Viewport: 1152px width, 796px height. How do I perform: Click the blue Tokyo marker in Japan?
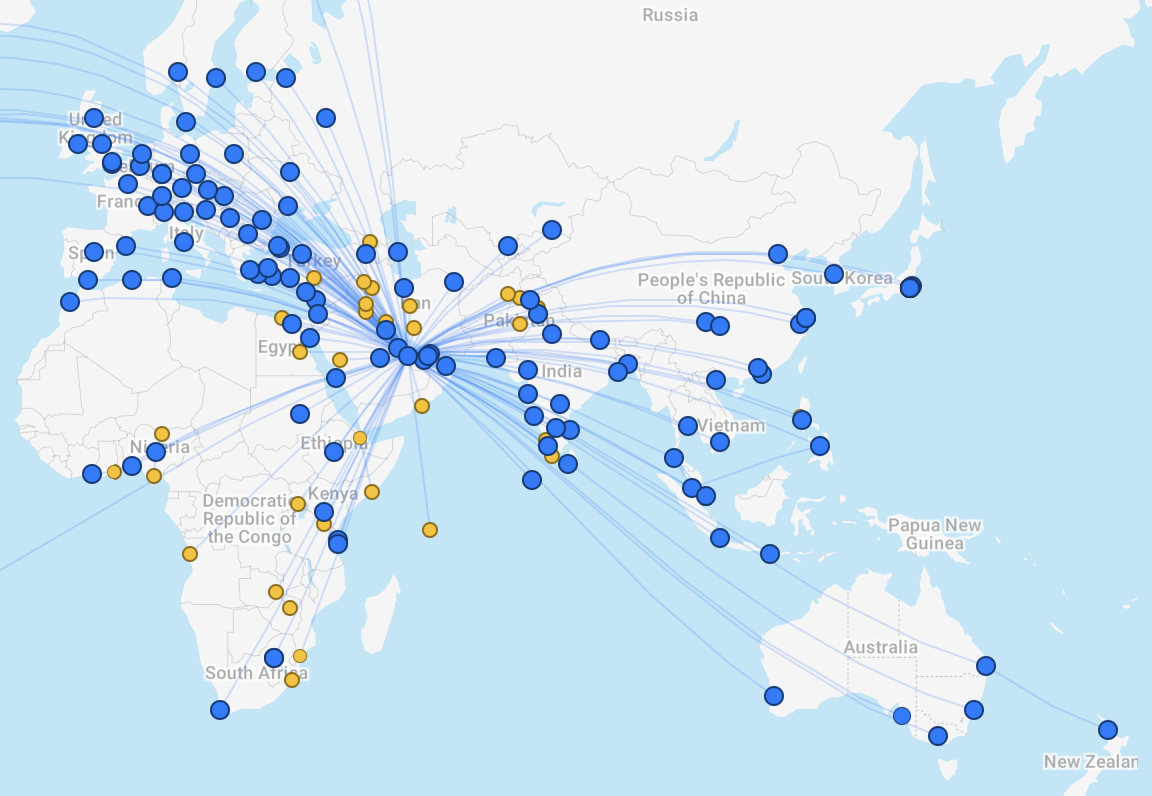pyautogui.click(x=910, y=287)
